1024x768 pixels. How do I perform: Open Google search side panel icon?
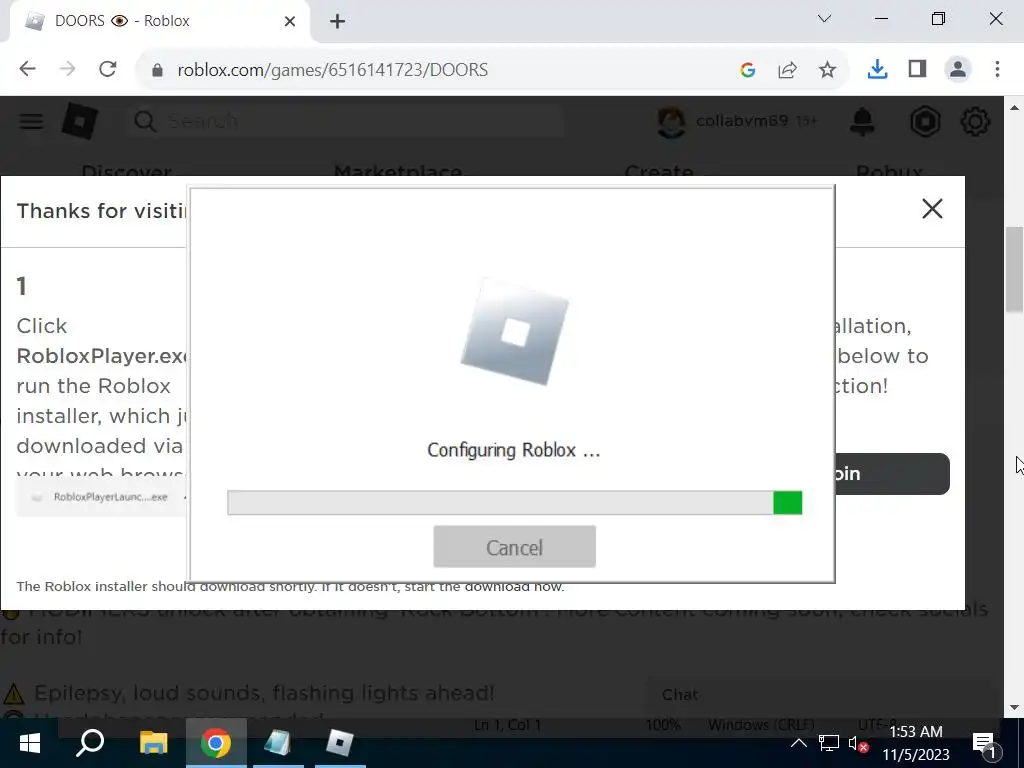point(748,70)
